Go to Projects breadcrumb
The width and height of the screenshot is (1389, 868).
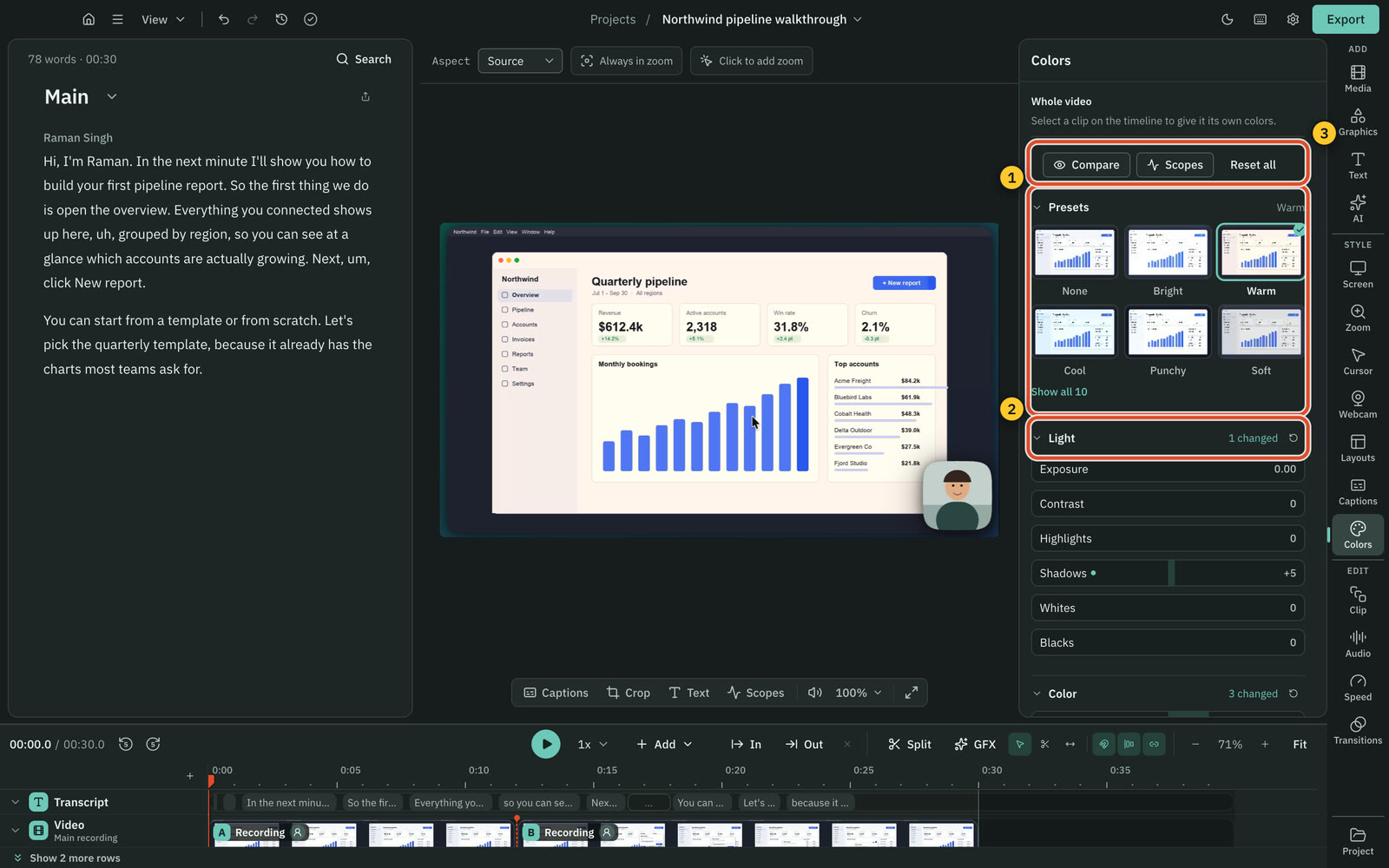click(613, 19)
